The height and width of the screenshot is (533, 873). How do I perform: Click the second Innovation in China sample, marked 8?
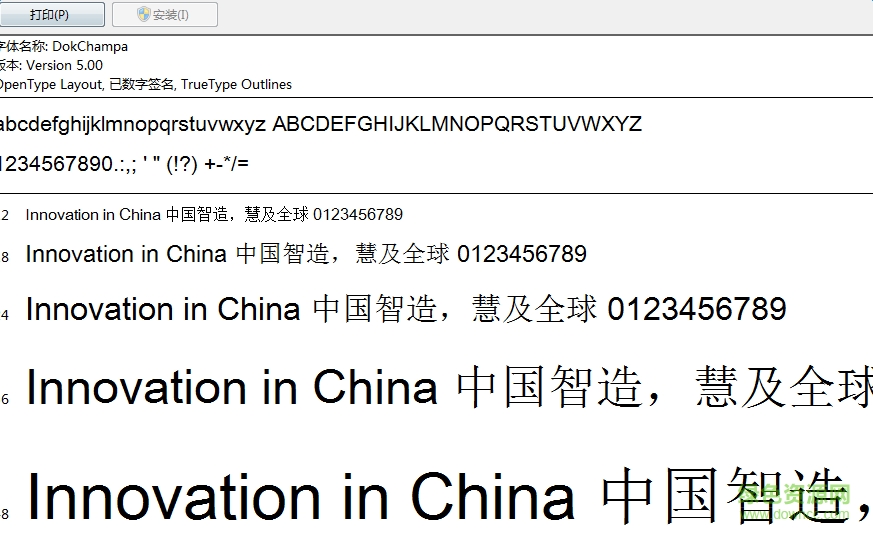coord(306,255)
